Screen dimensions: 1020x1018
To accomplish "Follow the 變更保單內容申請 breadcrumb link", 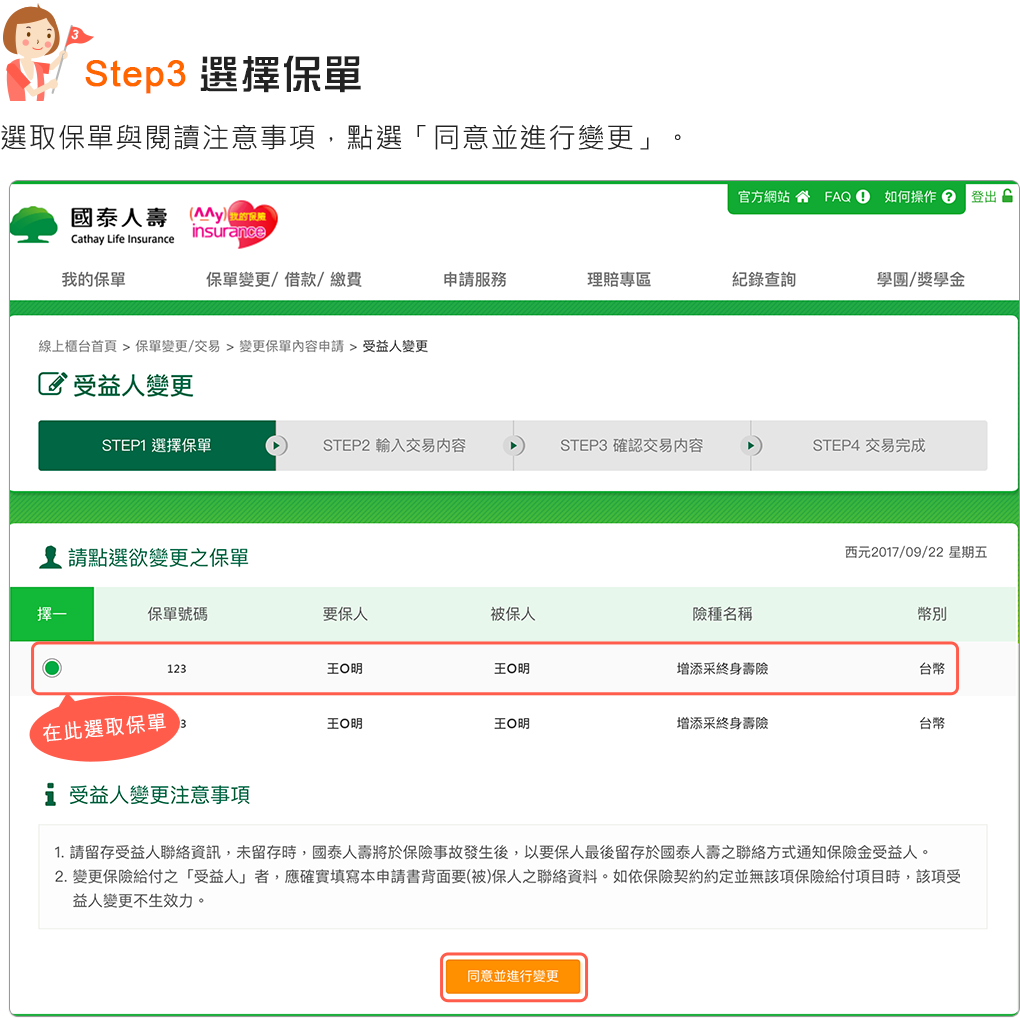I will (x=291, y=346).
